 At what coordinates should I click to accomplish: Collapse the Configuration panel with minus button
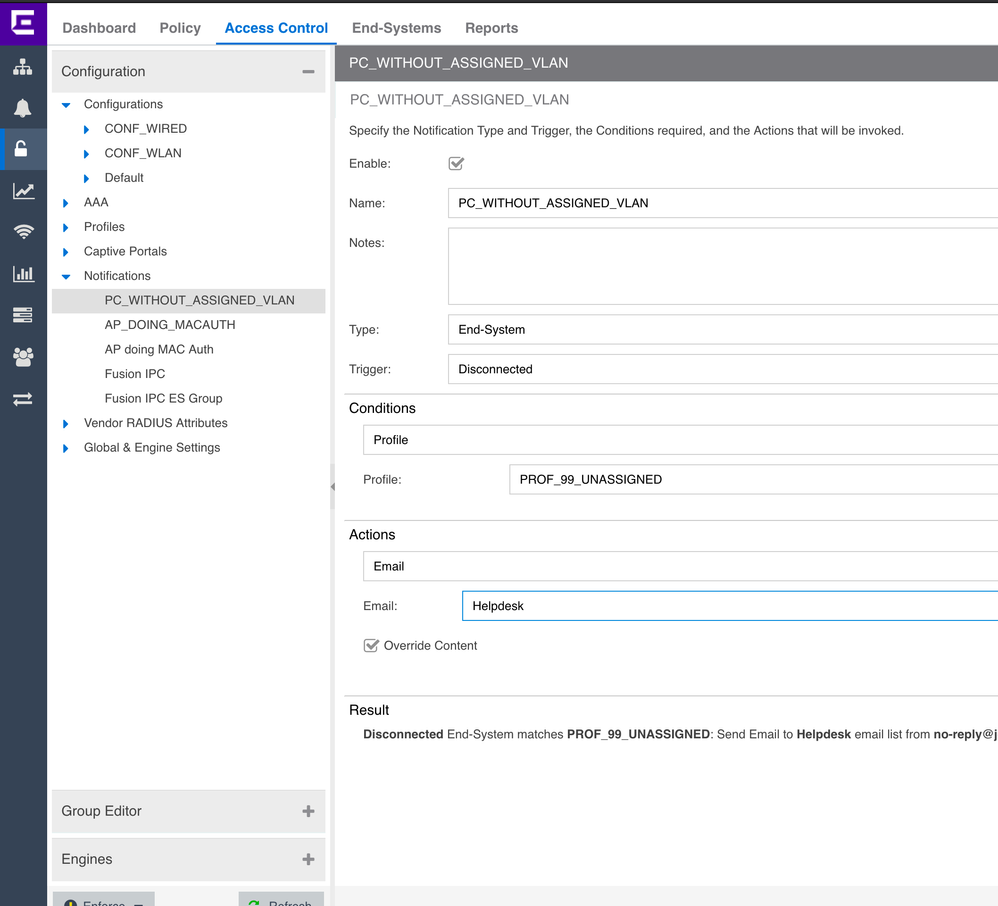[308, 72]
